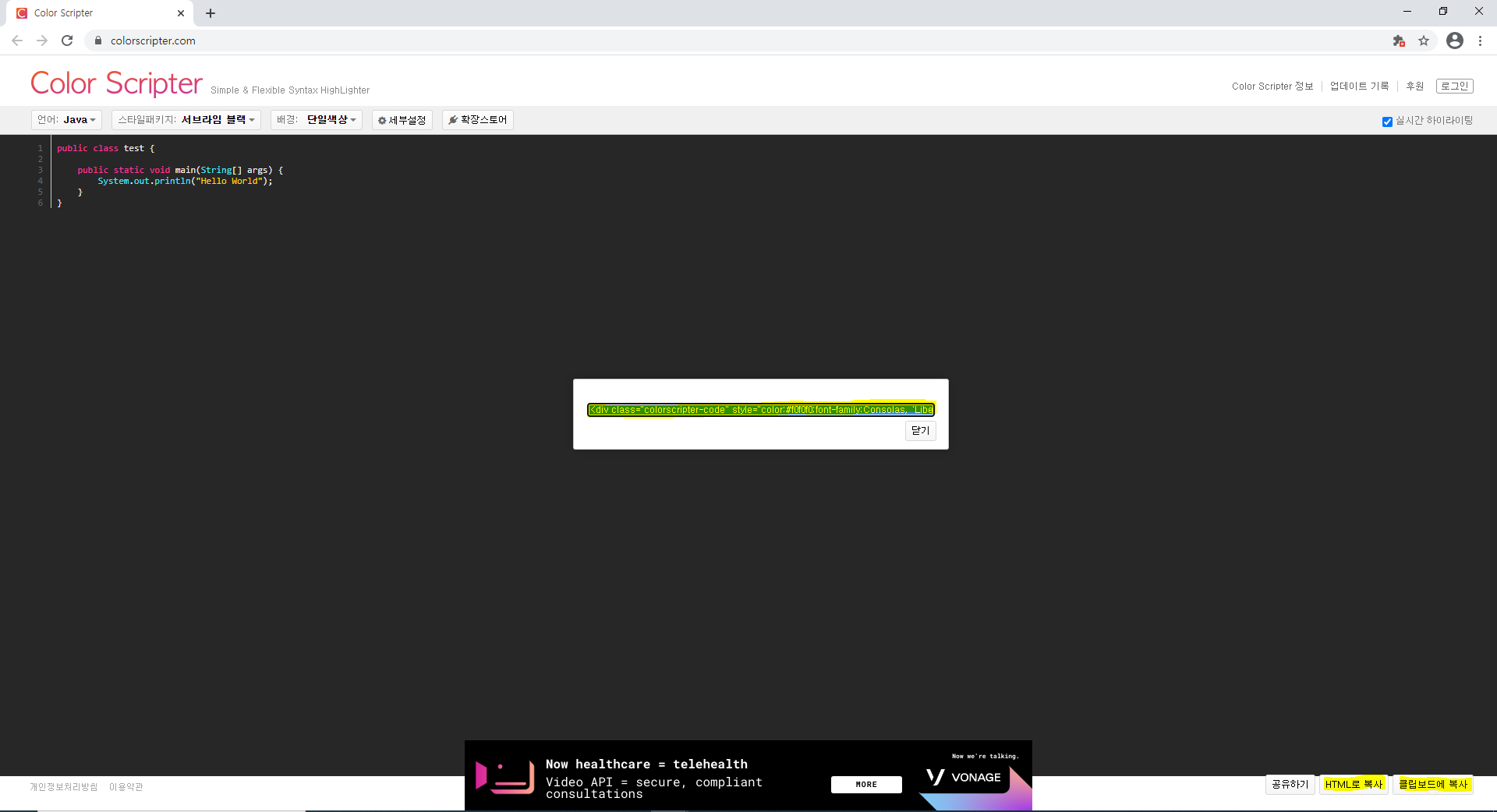This screenshot has height=812, width=1497.
Task: Click the System.out.println code line
Action: (x=185, y=181)
